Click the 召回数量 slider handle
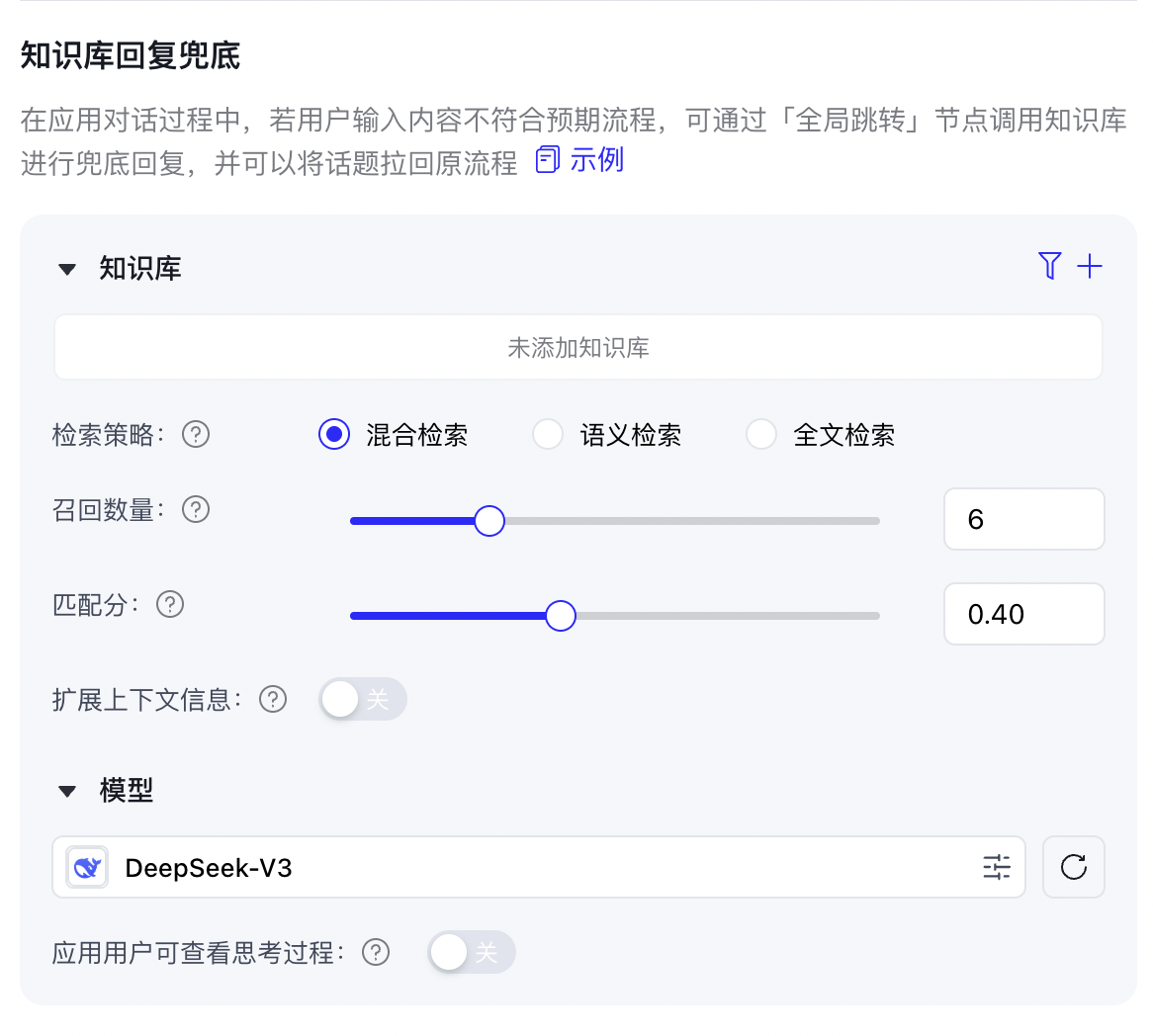This screenshot has height=1036, width=1153. click(x=489, y=521)
